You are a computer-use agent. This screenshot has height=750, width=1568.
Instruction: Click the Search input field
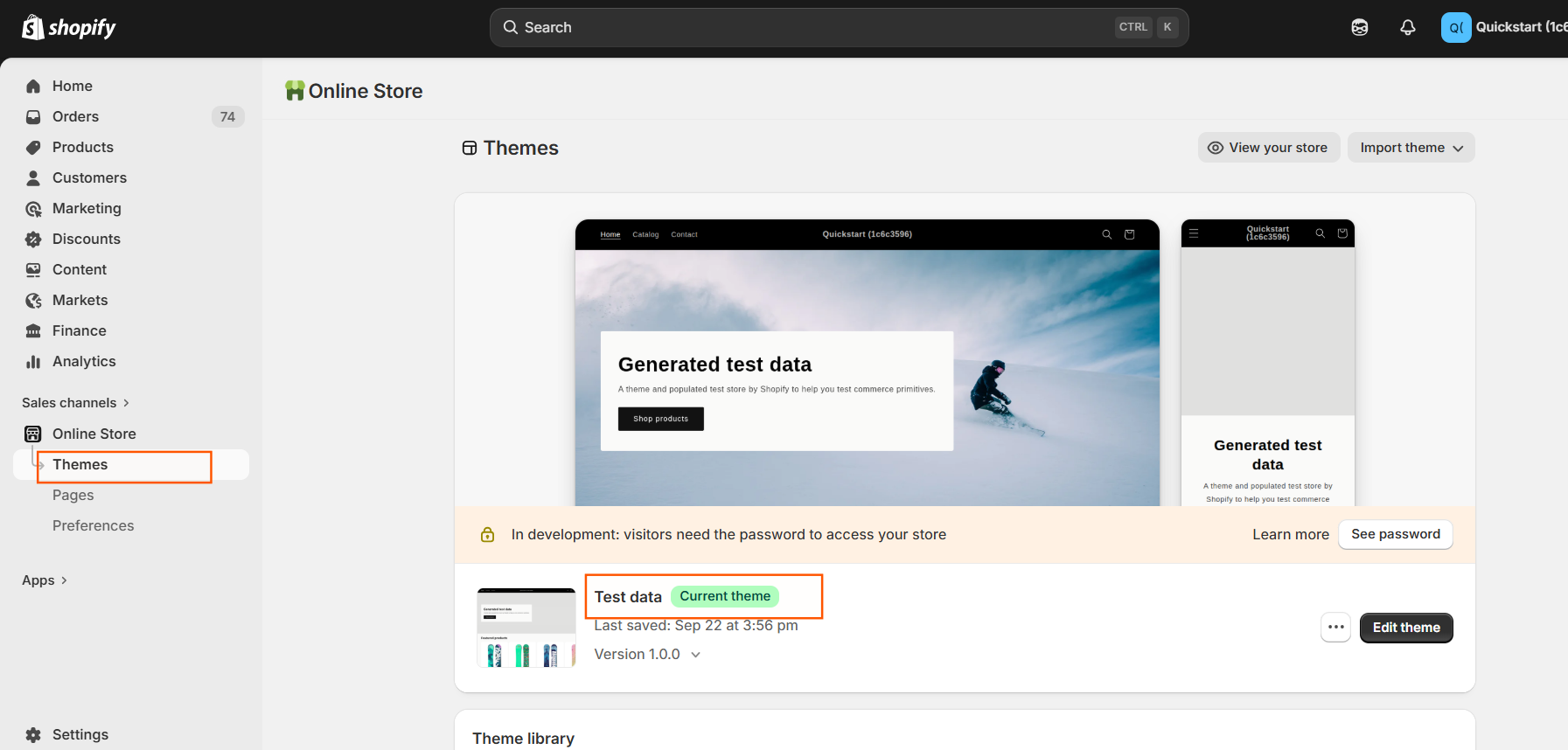[x=813, y=28]
